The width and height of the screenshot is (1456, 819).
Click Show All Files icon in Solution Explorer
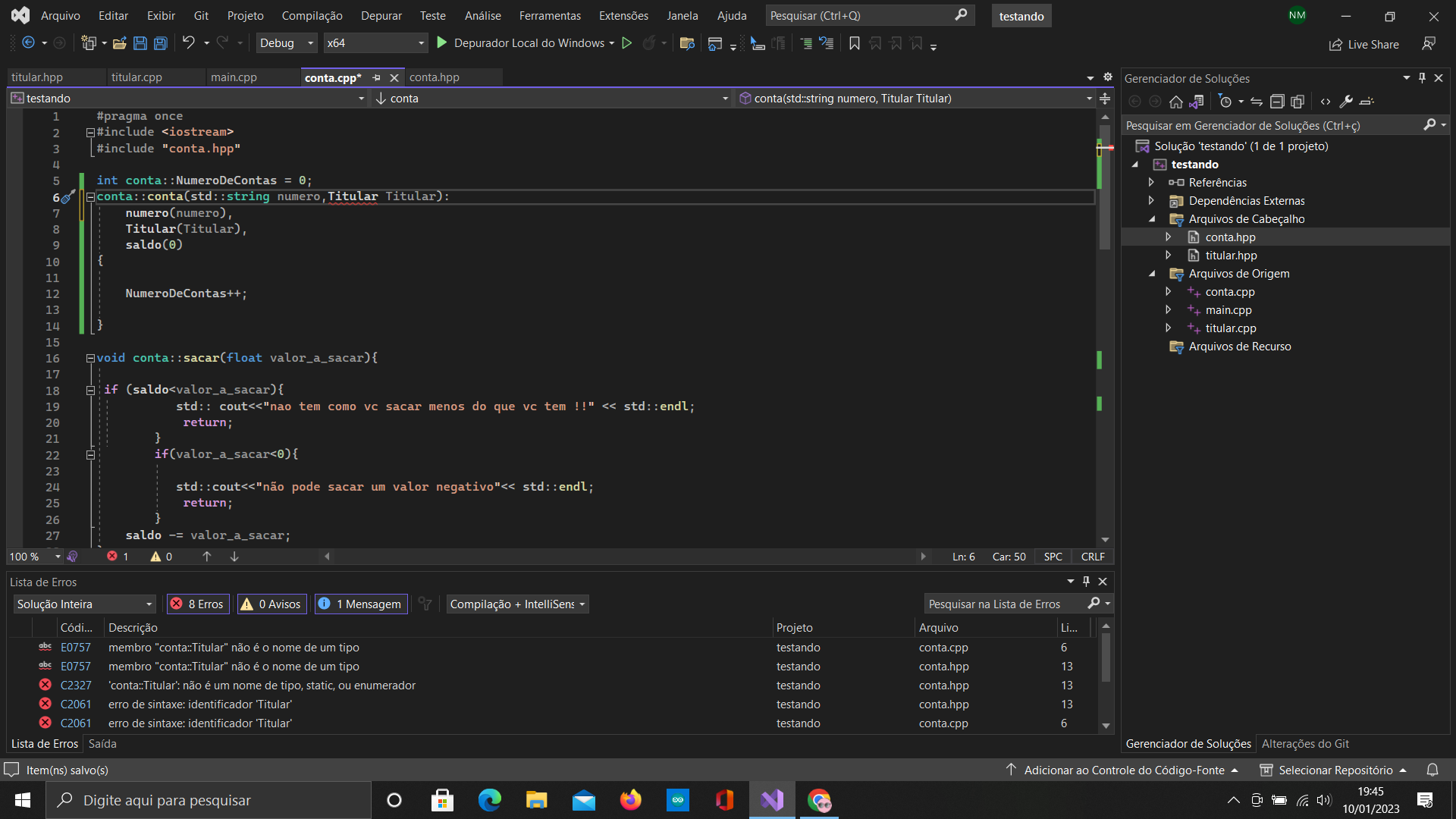[x=1298, y=102]
